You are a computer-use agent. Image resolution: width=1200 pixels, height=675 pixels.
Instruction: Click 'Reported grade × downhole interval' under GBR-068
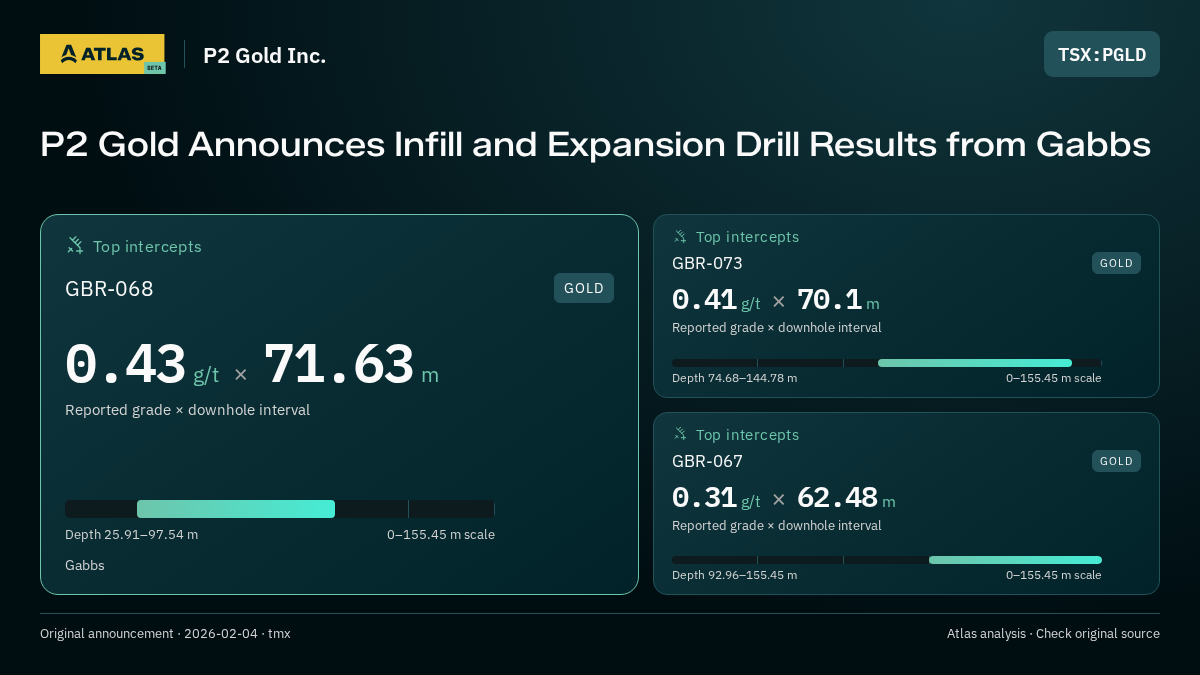(187, 410)
